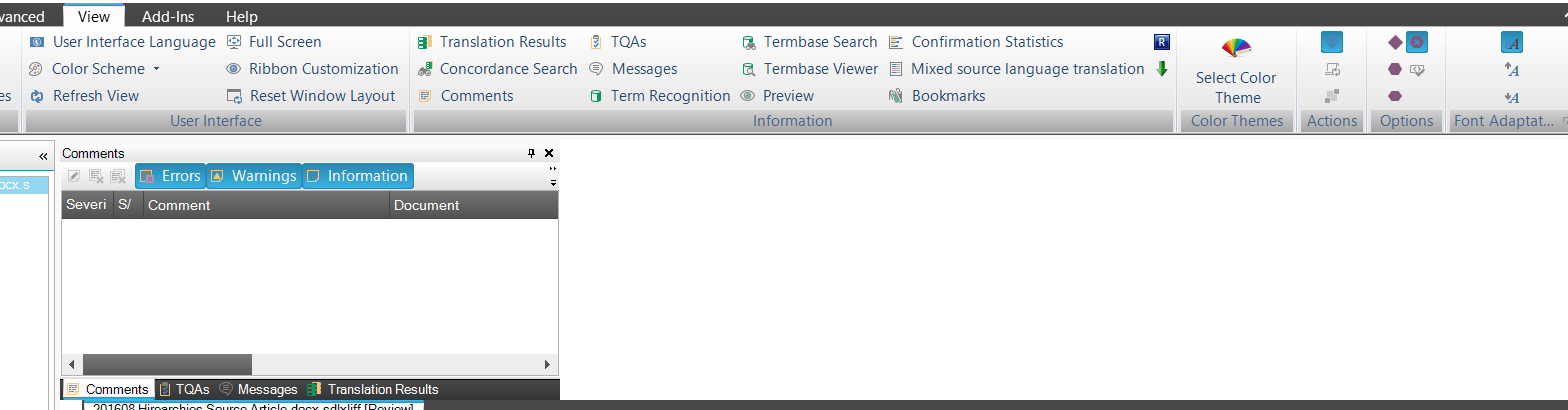Open the Concordance Search window
The width and height of the screenshot is (1568, 410).
(496, 69)
